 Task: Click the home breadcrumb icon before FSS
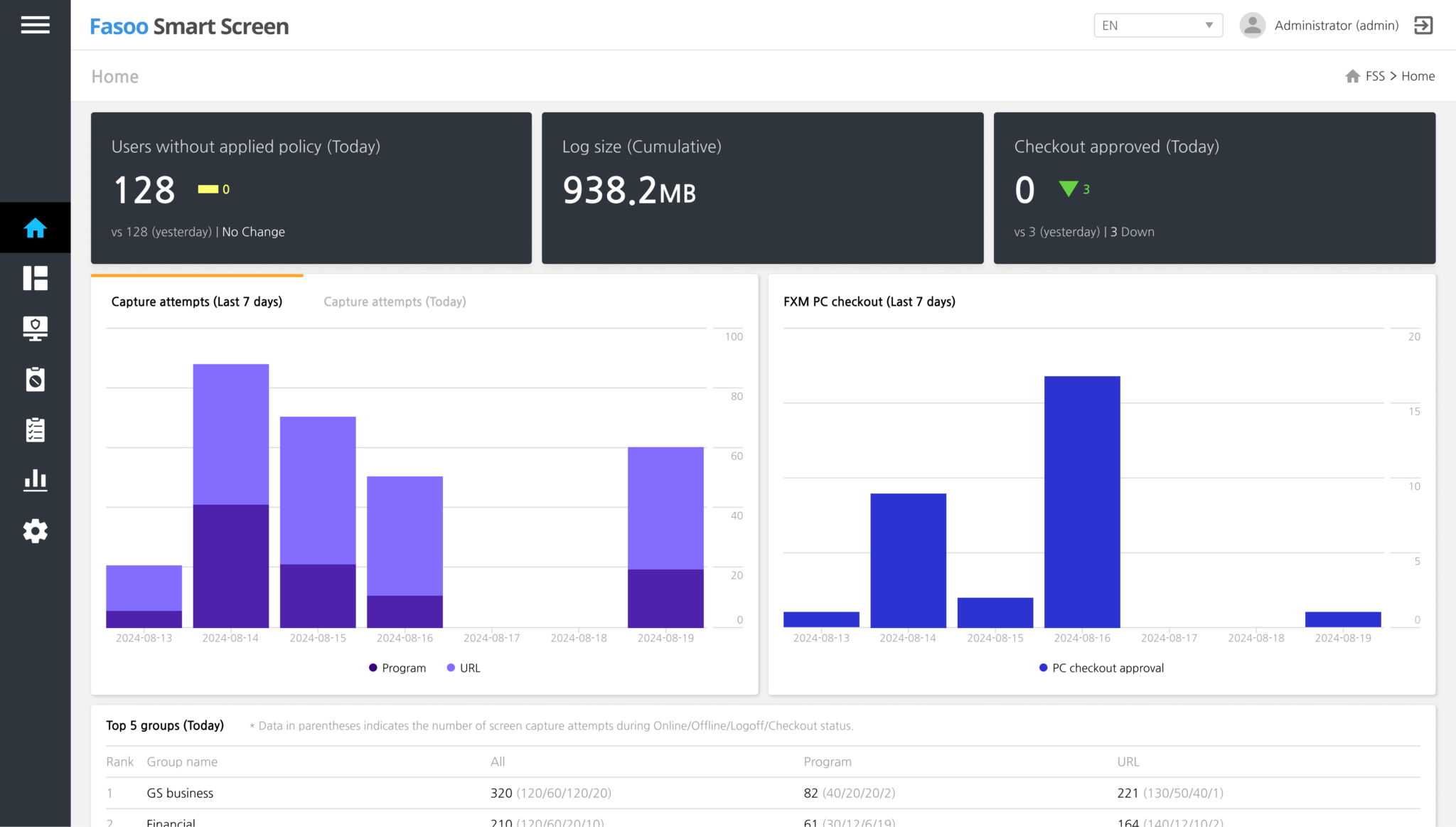1352,75
